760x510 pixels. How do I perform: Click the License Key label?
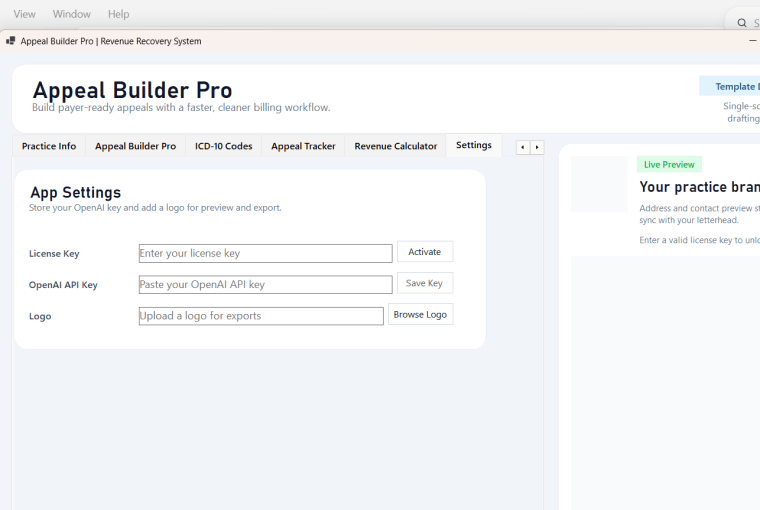tap(54, 254)
